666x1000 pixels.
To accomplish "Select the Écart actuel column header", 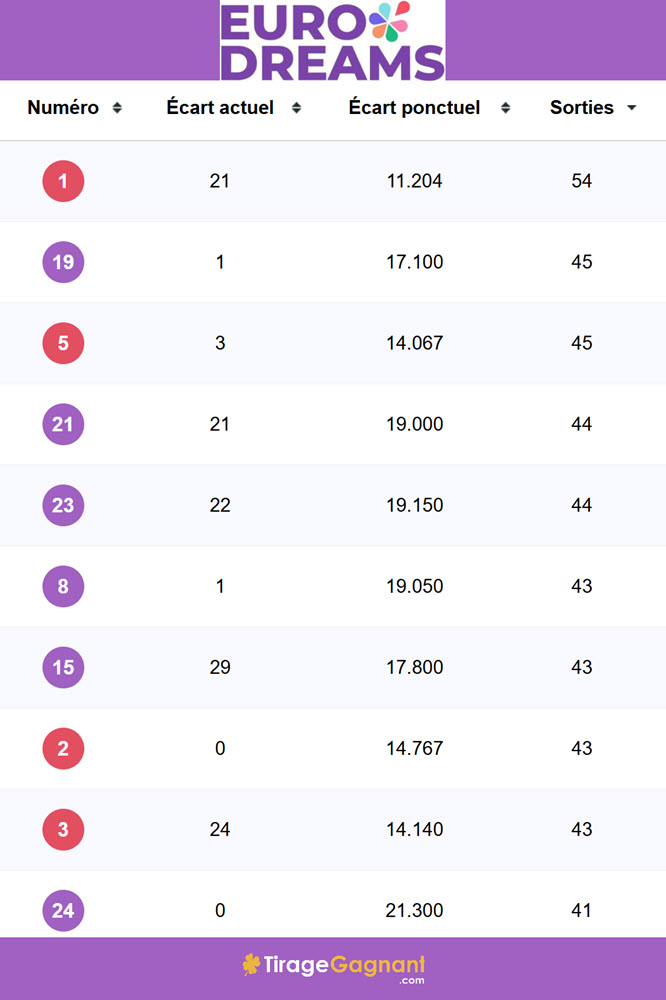I will (220, 107).
